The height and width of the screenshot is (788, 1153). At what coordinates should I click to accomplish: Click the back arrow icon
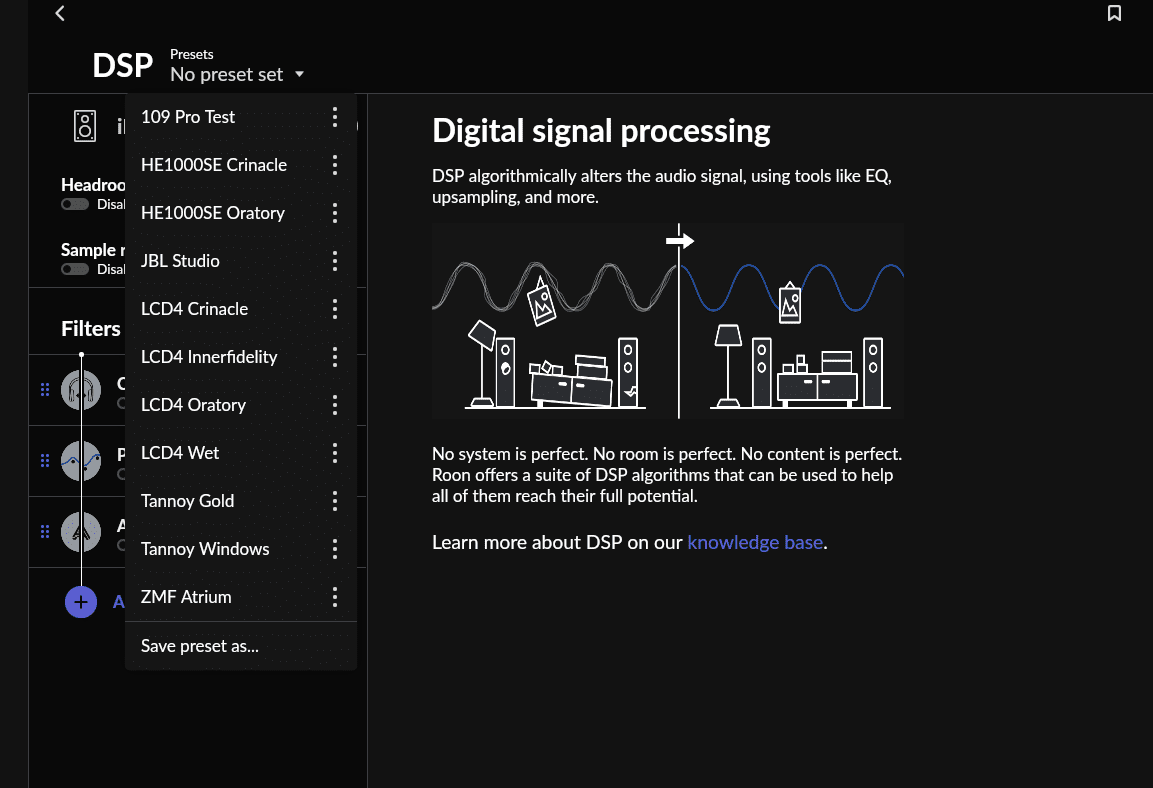(60, 13)
